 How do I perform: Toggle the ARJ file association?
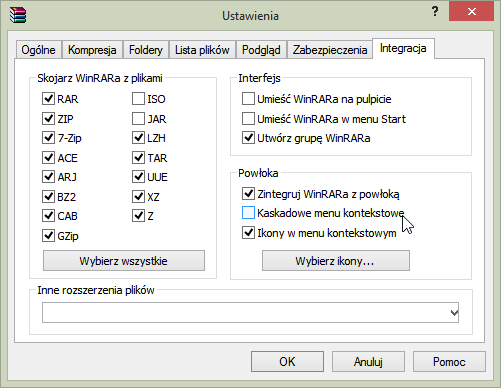tap(48, 177)
